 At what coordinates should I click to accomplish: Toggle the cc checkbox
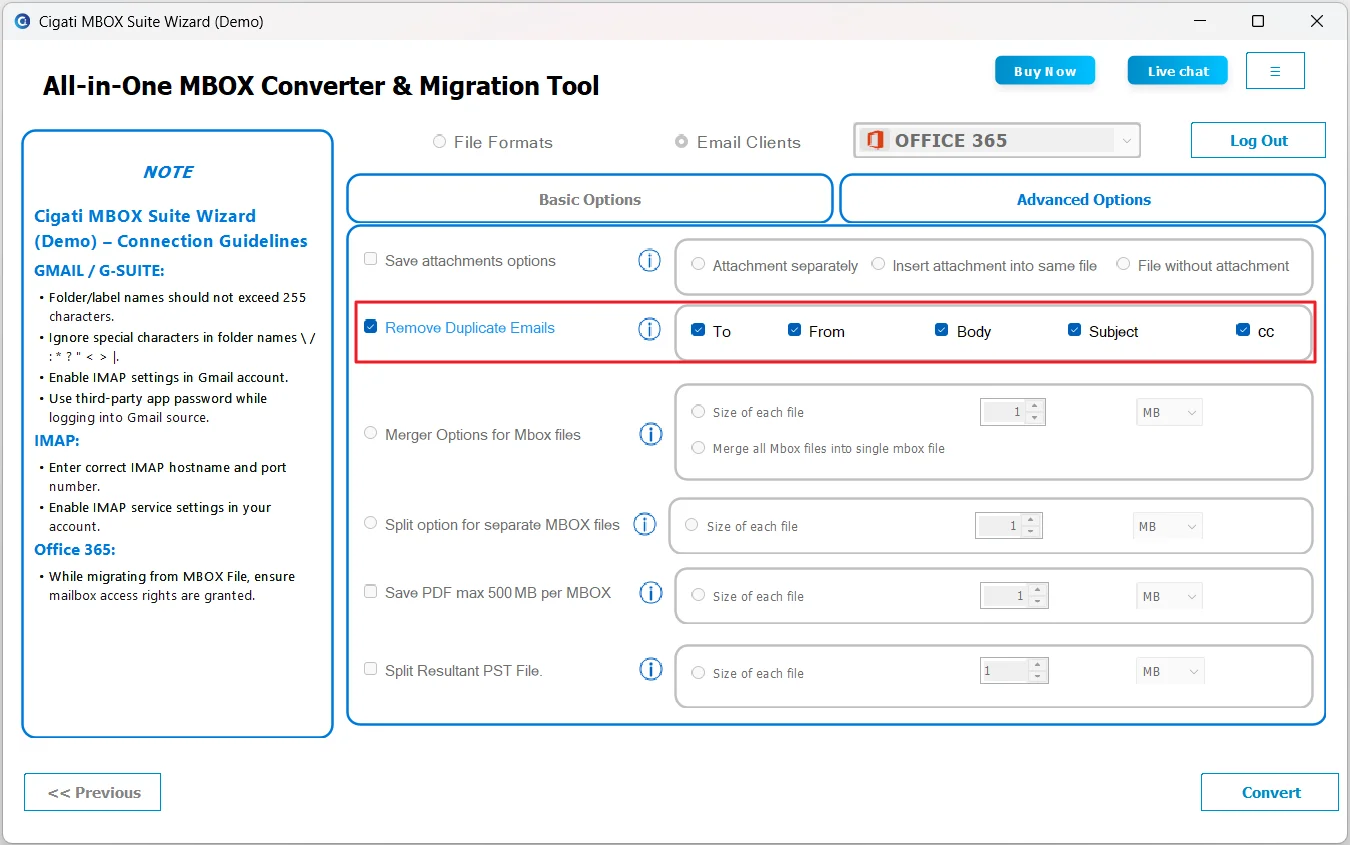click(1243, 330)
